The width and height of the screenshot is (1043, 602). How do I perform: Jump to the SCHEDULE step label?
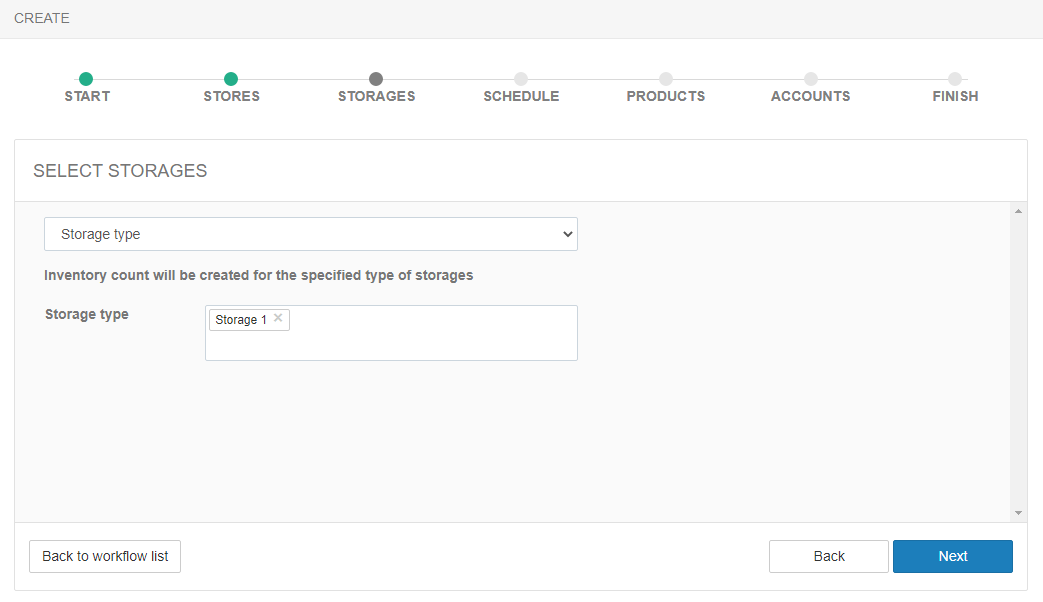521,97
